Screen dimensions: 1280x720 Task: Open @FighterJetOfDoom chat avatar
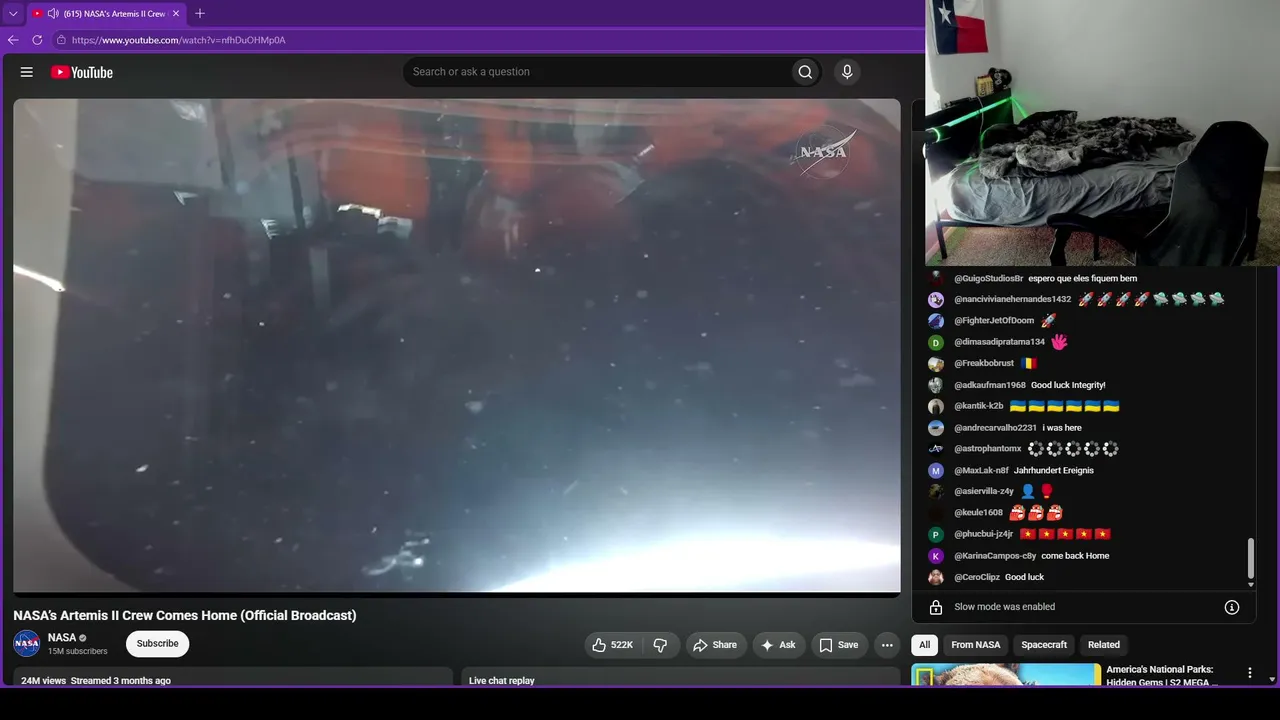point(936,321)
